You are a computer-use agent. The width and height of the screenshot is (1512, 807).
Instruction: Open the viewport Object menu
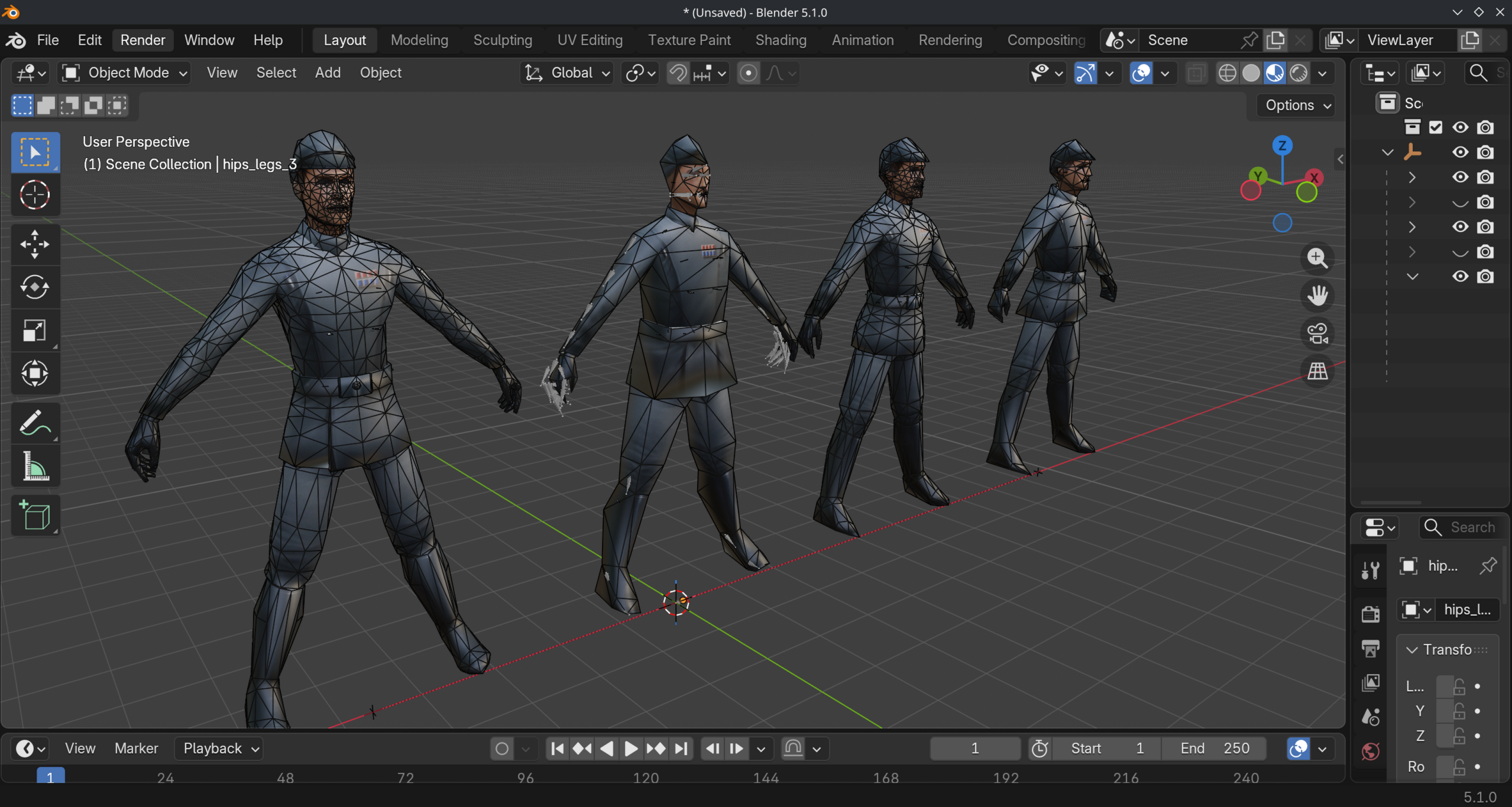click(380, 73)
